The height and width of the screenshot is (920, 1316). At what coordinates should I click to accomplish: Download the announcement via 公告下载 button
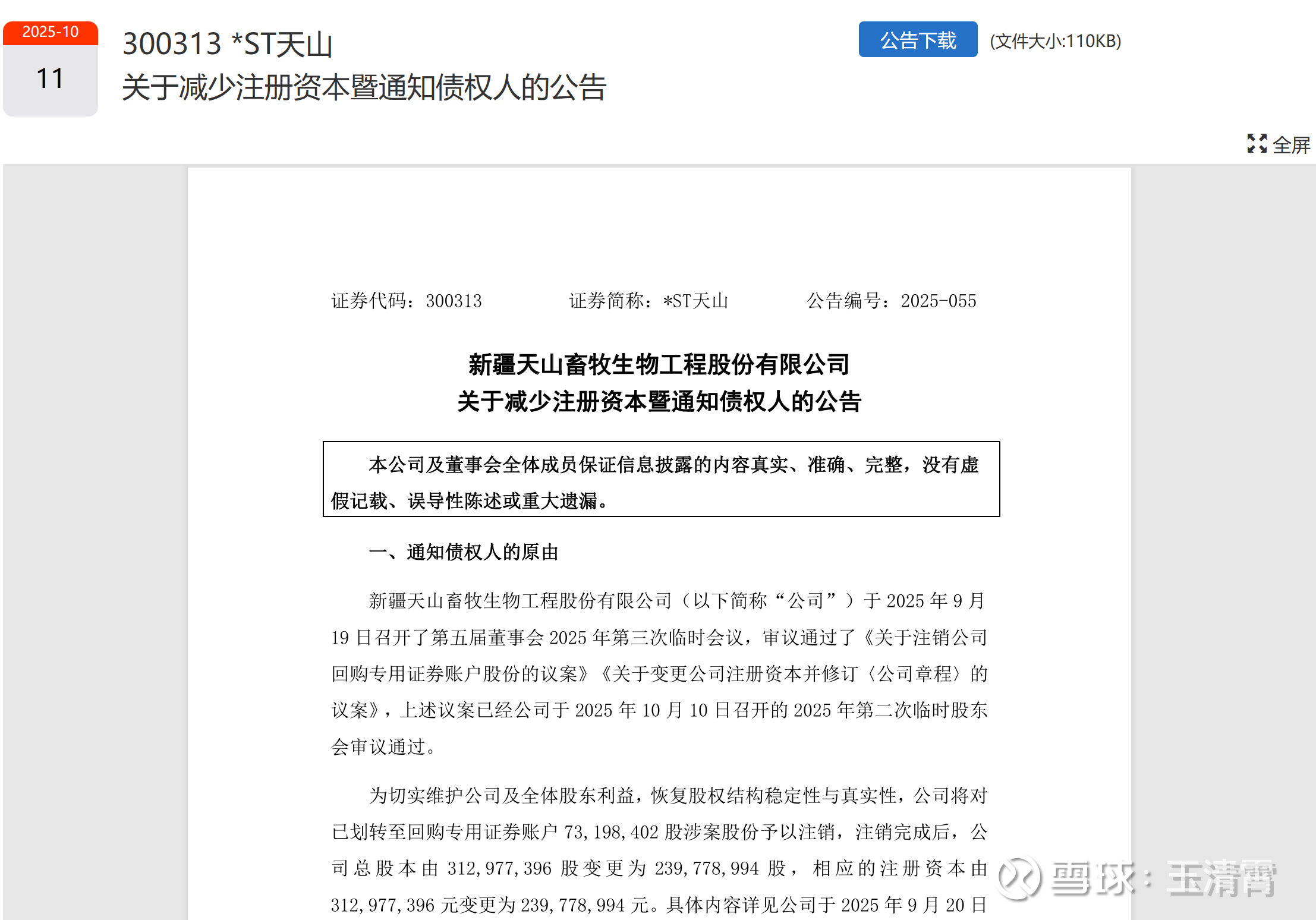918,40
